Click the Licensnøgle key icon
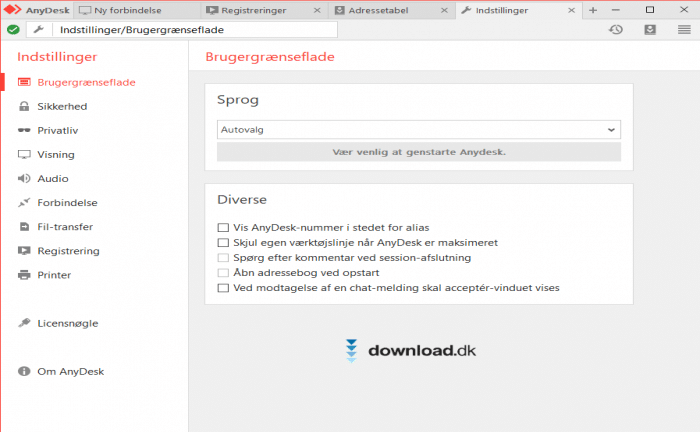The width and height of the screenshot is (700, 432). 24,323
